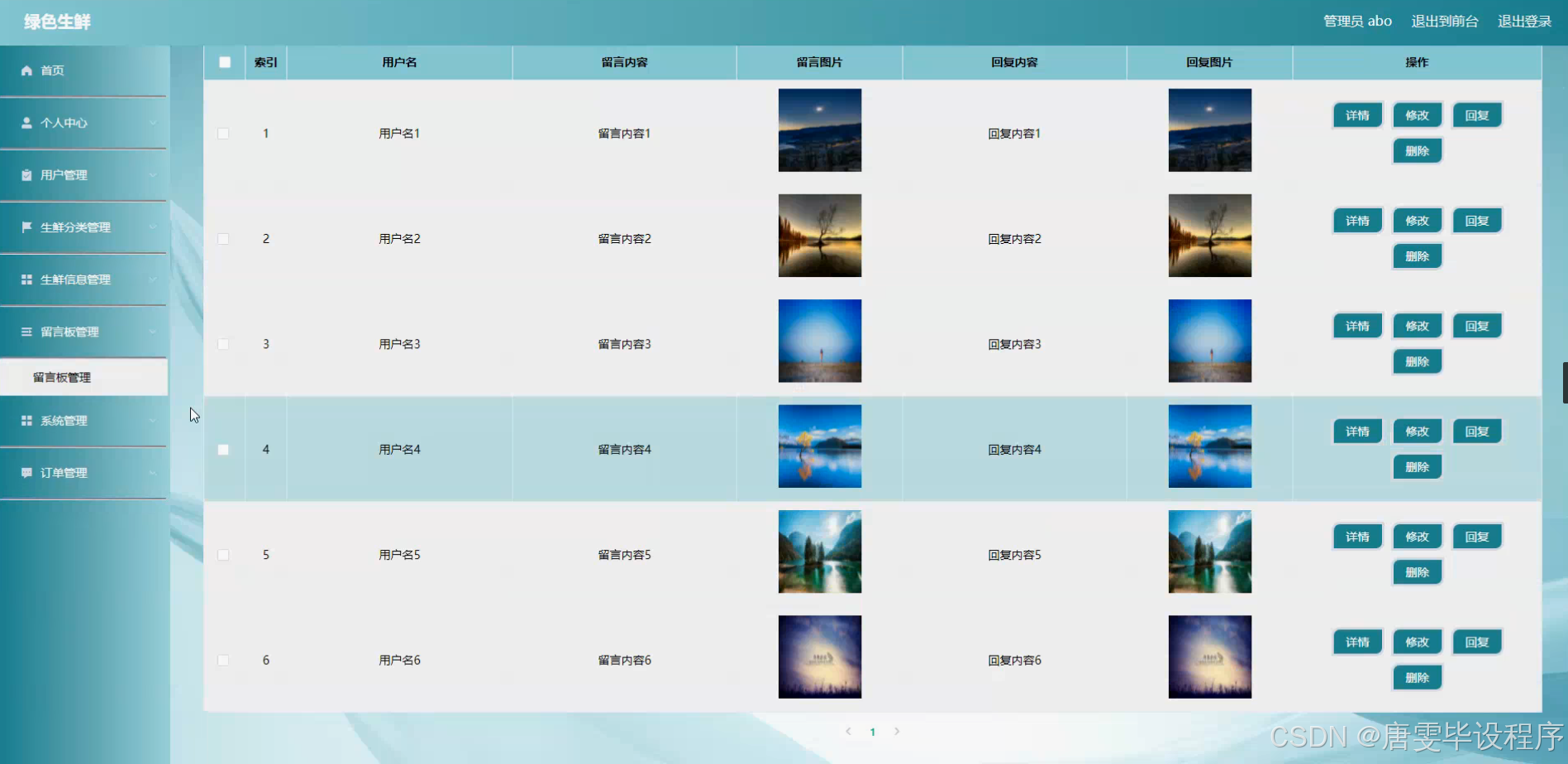The height and width of the screenshot is (764, 1568).
Task: Open row 5 留言图片 thumbnail
Action: (x=820, y=552)
